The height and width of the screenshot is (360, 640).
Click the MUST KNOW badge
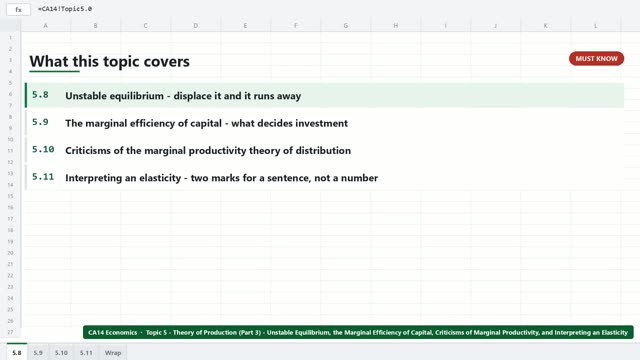[596, 59]
